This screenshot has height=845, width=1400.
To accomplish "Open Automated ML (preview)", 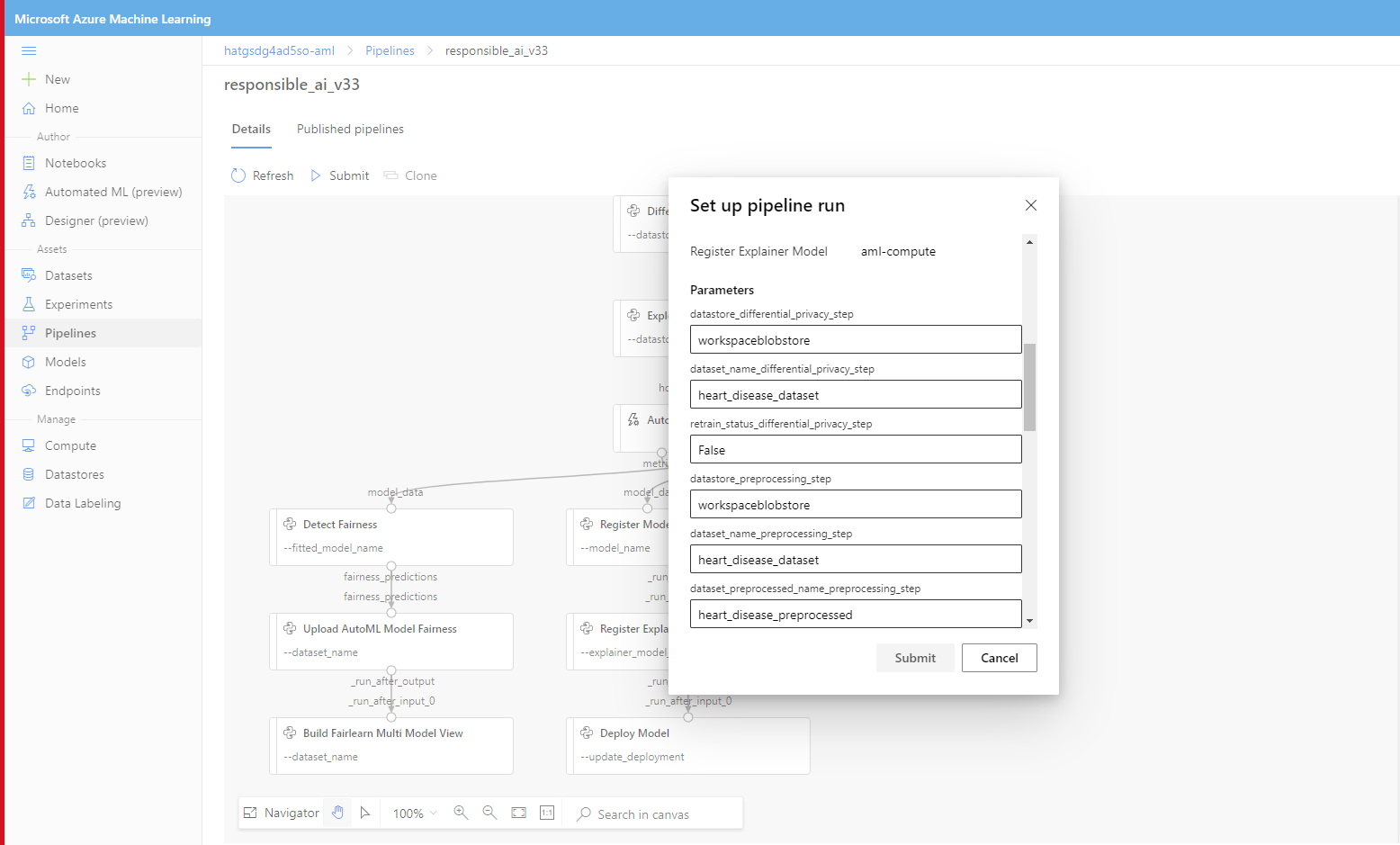I will [103, 192].
